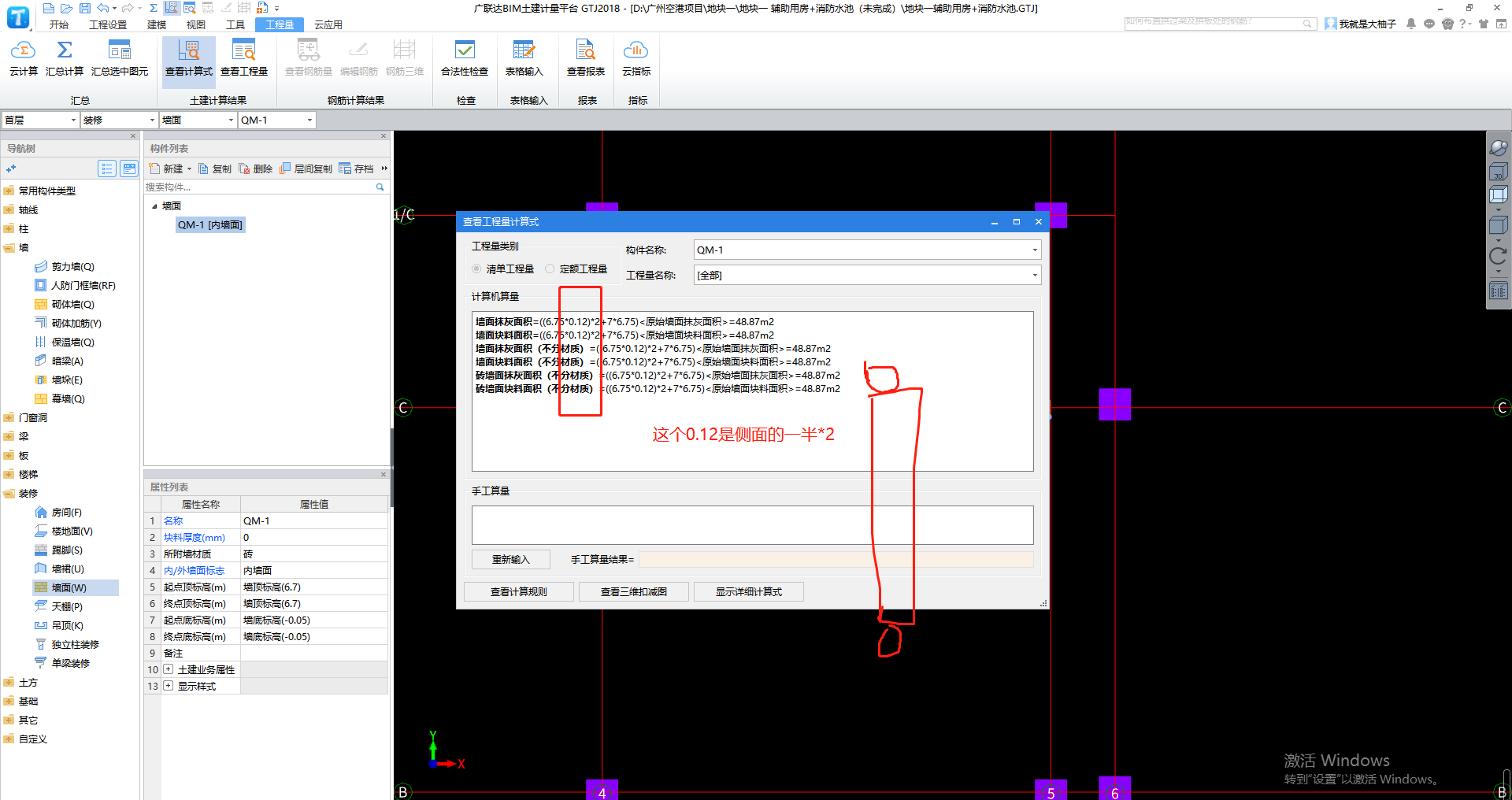
Task: Open notifications bell icon
Action: coord(1411,24)
